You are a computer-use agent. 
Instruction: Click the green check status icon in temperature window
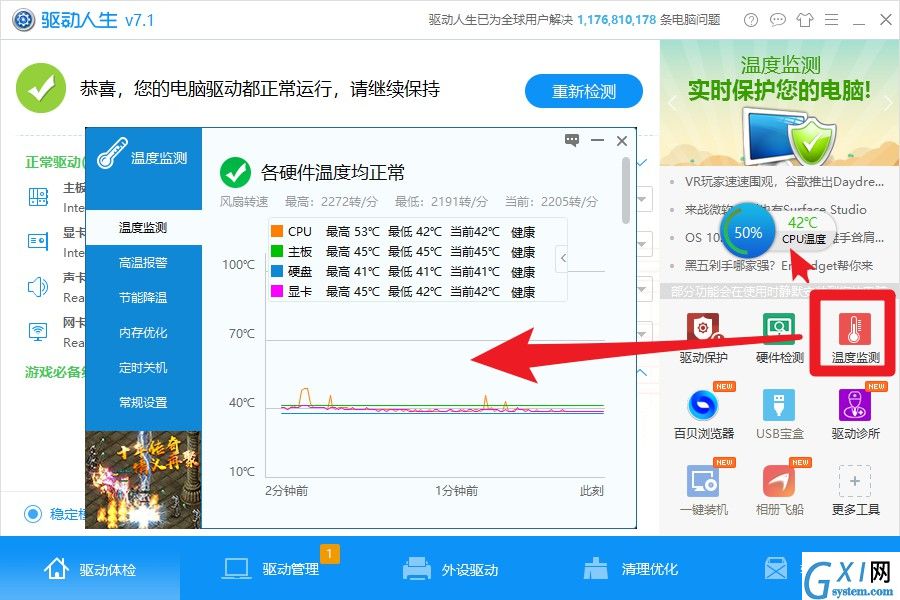235,172
